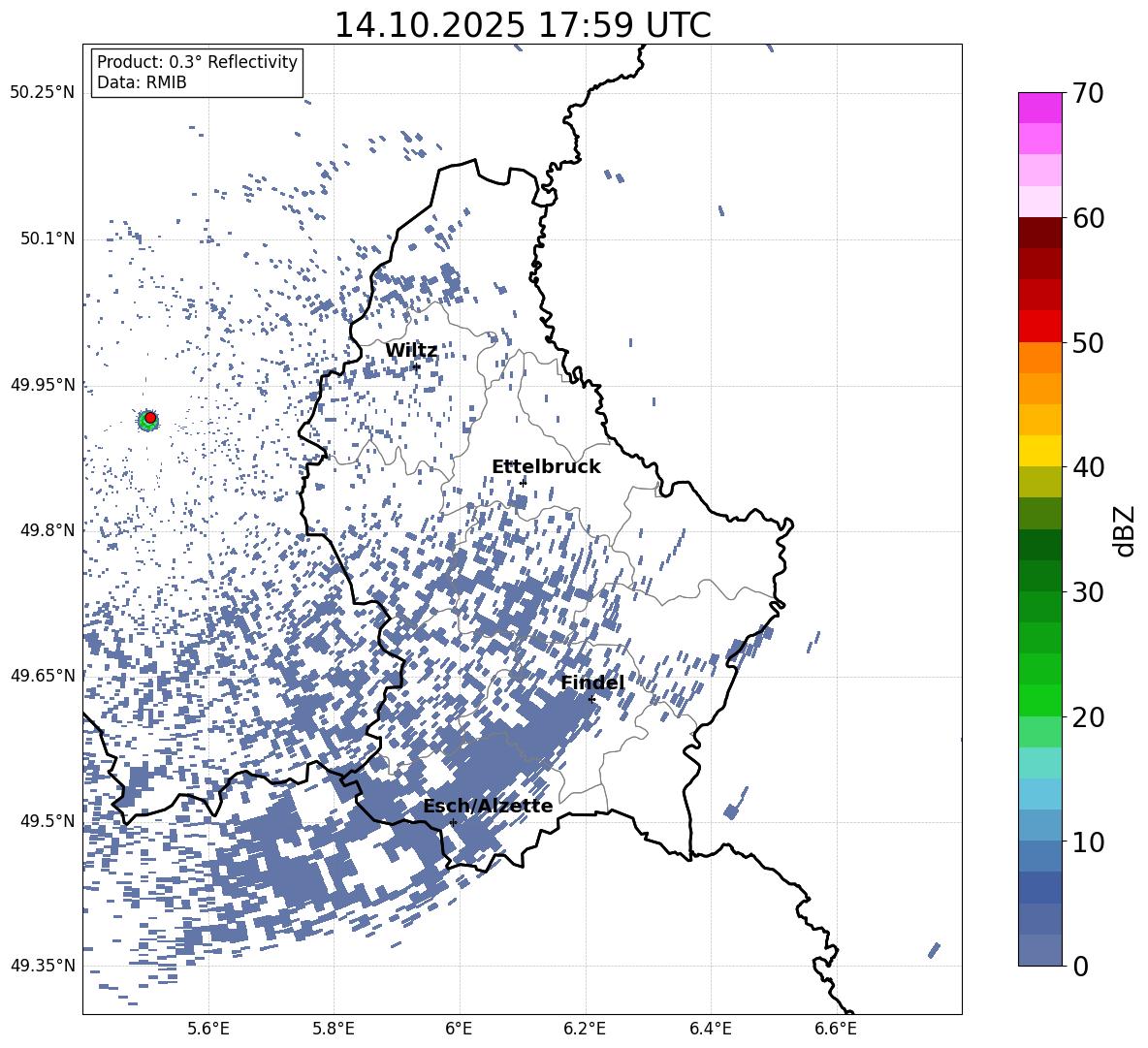The image size is (1148, 1048).
Task: Click the turquoise swatch between 10 and 20 dBZ
Action: 1040,763
